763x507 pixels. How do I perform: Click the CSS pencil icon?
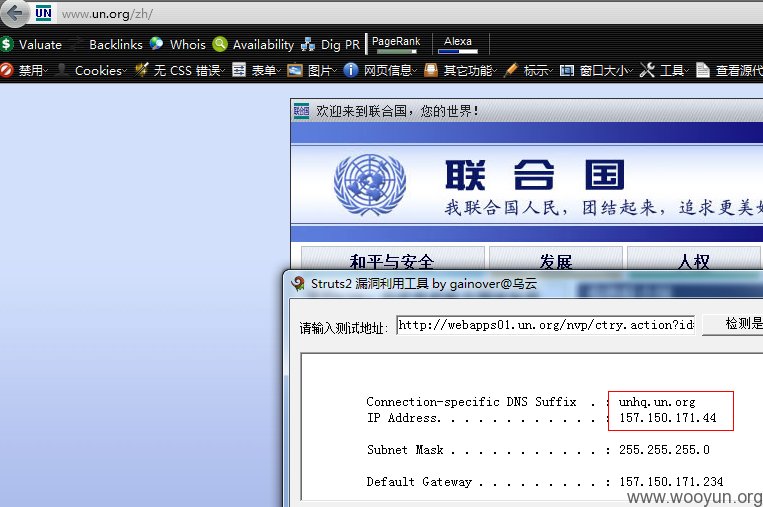tap(142, 70)
